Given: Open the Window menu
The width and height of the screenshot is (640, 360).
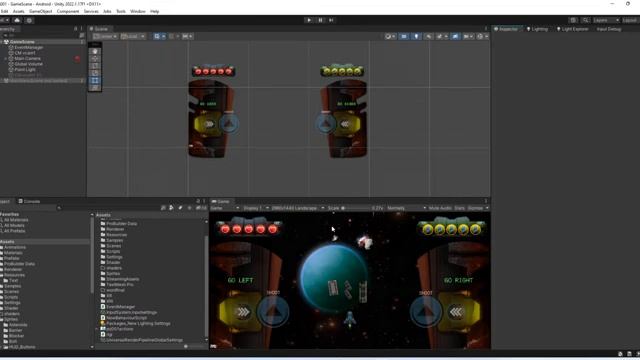Looking at the screenshot, I should point(138,11).
